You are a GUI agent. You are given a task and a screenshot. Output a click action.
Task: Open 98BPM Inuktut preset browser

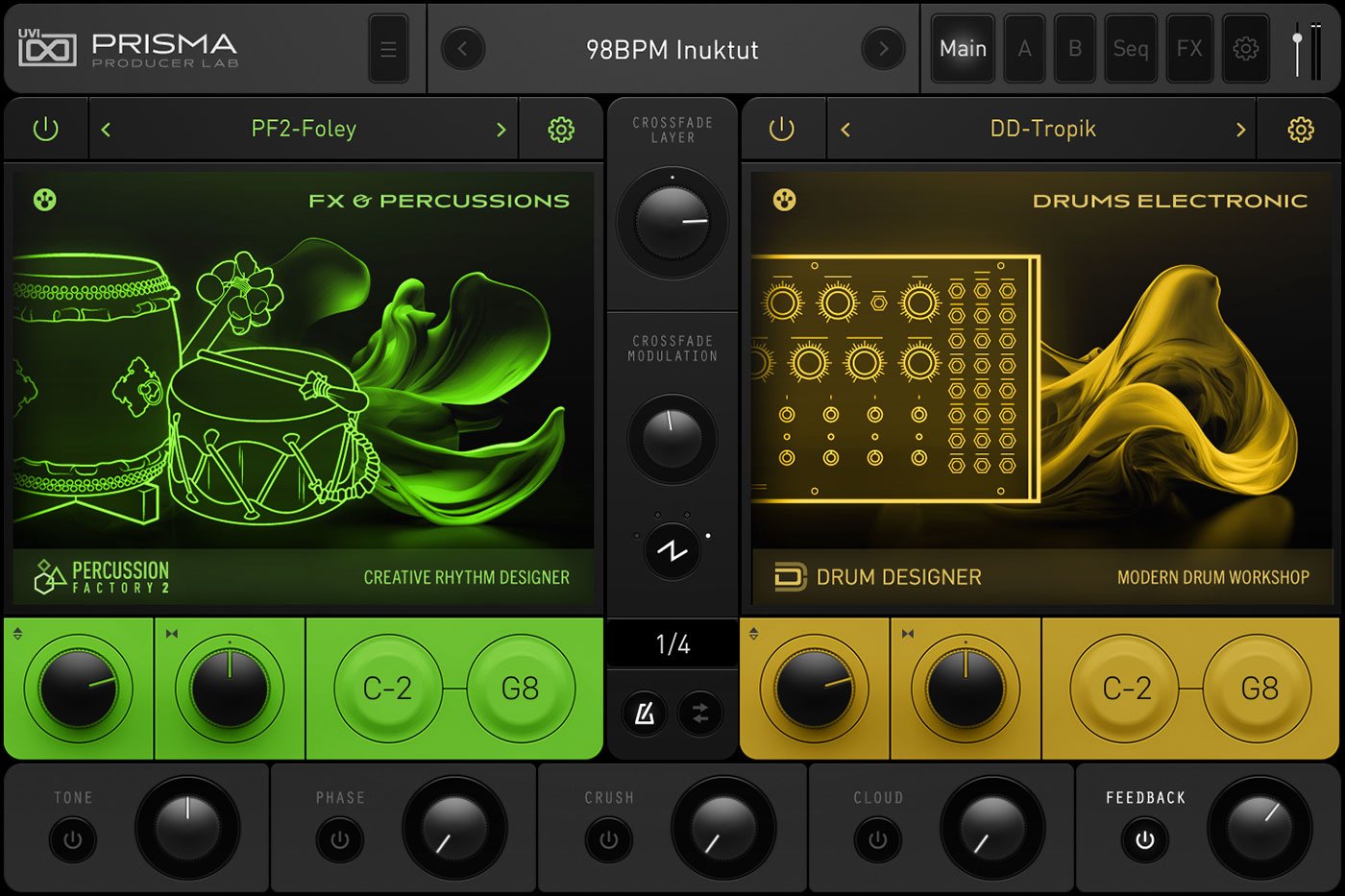click(x=672, y=50)
